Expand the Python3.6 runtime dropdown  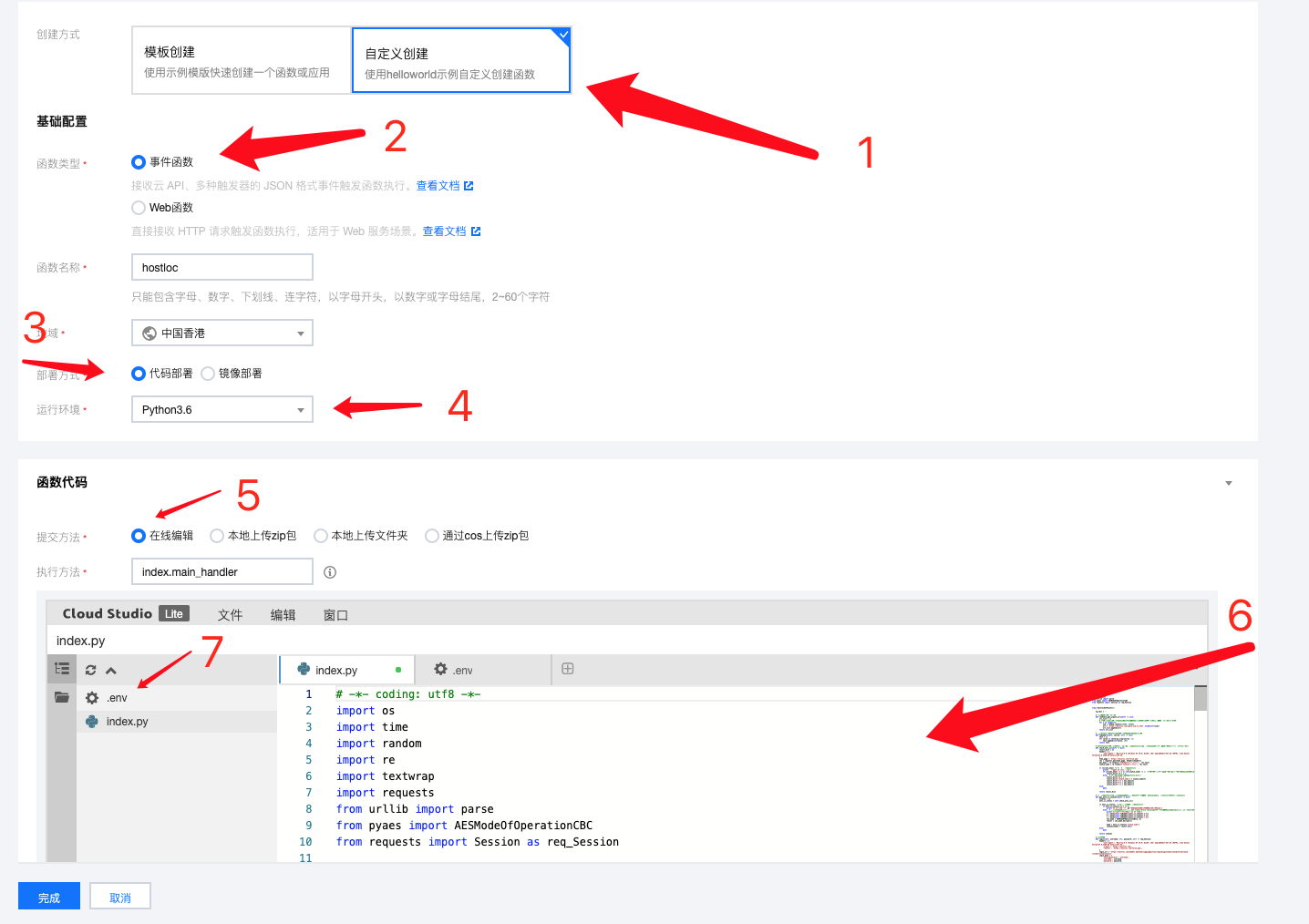coord(222,410)
